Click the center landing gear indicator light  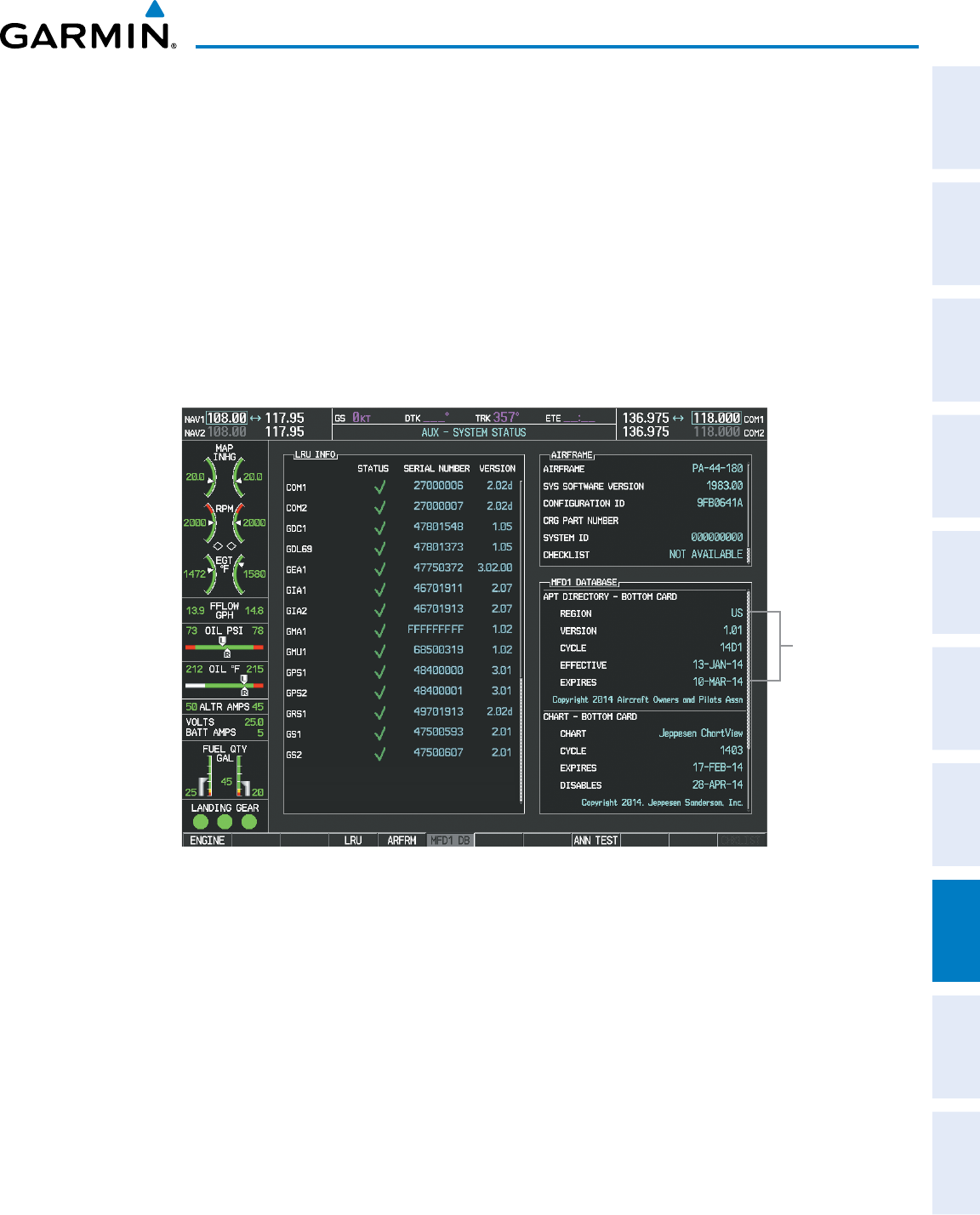(x=225, y=822)
